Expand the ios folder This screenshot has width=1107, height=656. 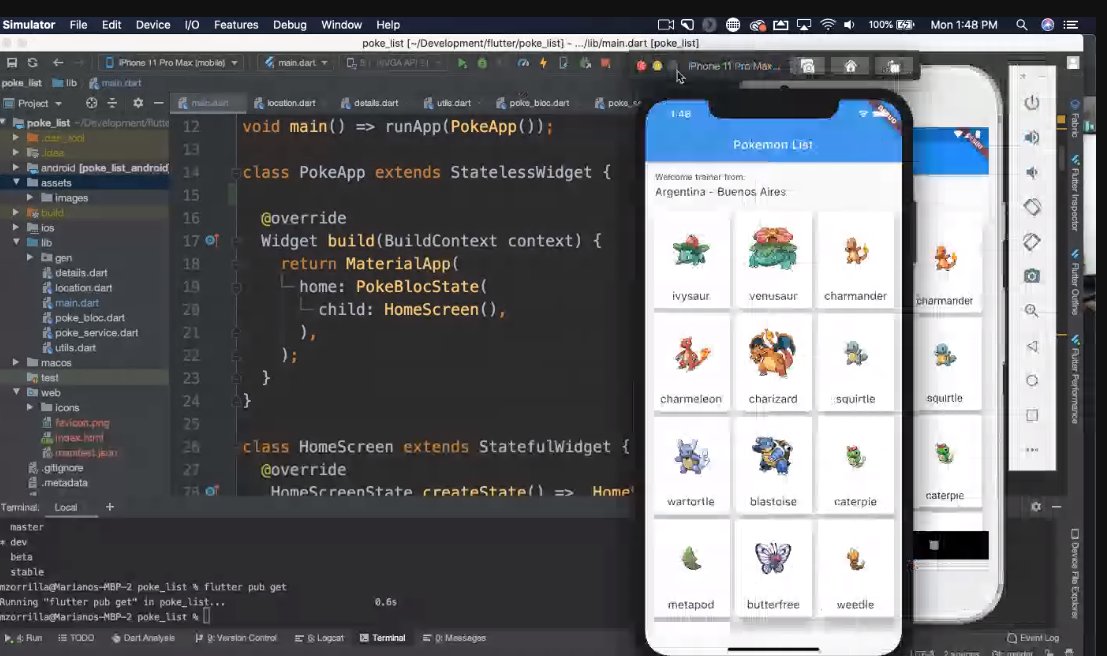(16, 227)
